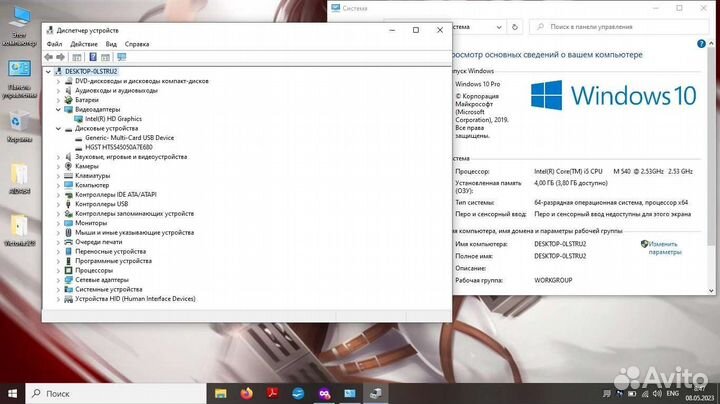Click refresh button in System window address bar

click(515, 27)
